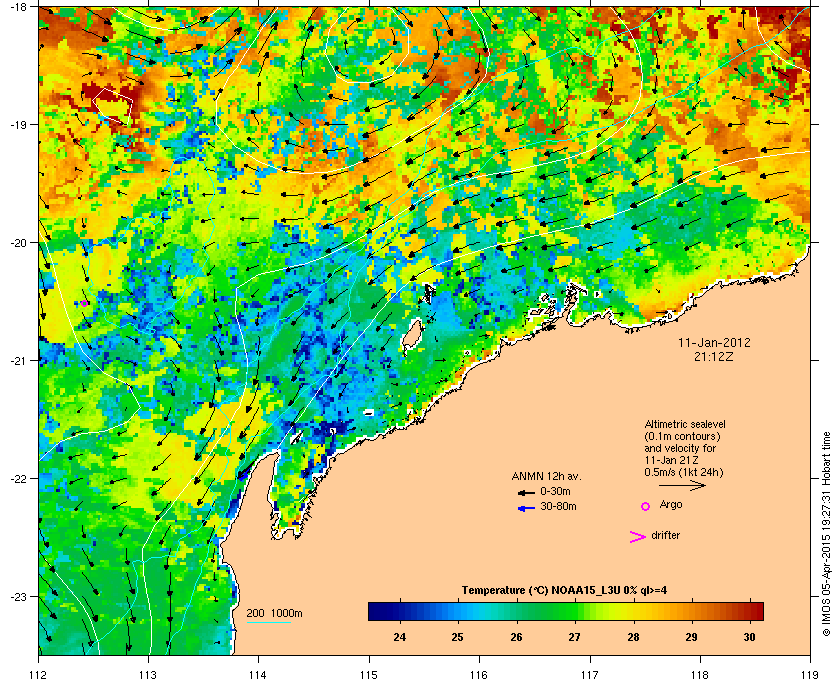This screenshot has height=680, width=840.
Task: Click the Argo float marker near 112.4, -20.5
Action: [85, 303]
